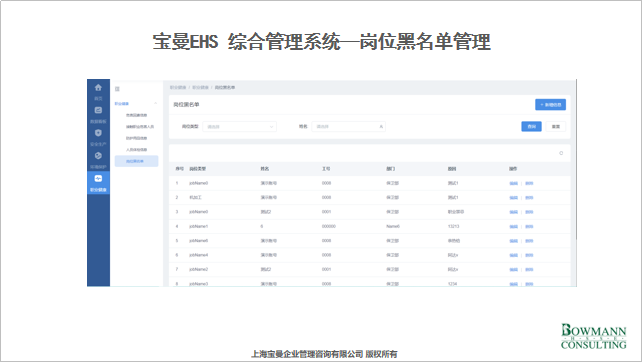Click the 000000 employee number cell

click(x=328, y=226)
